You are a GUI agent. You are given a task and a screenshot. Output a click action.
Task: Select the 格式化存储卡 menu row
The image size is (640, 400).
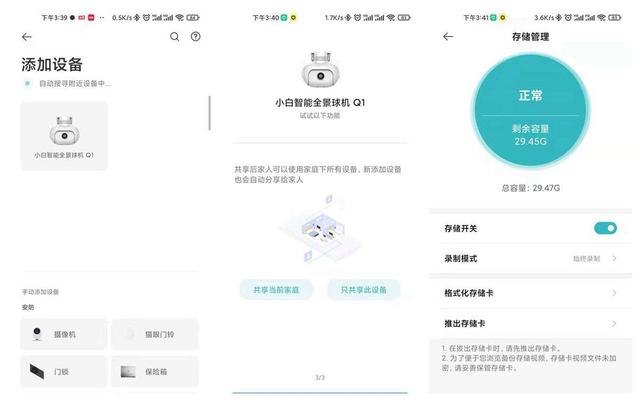pos(531,293)
